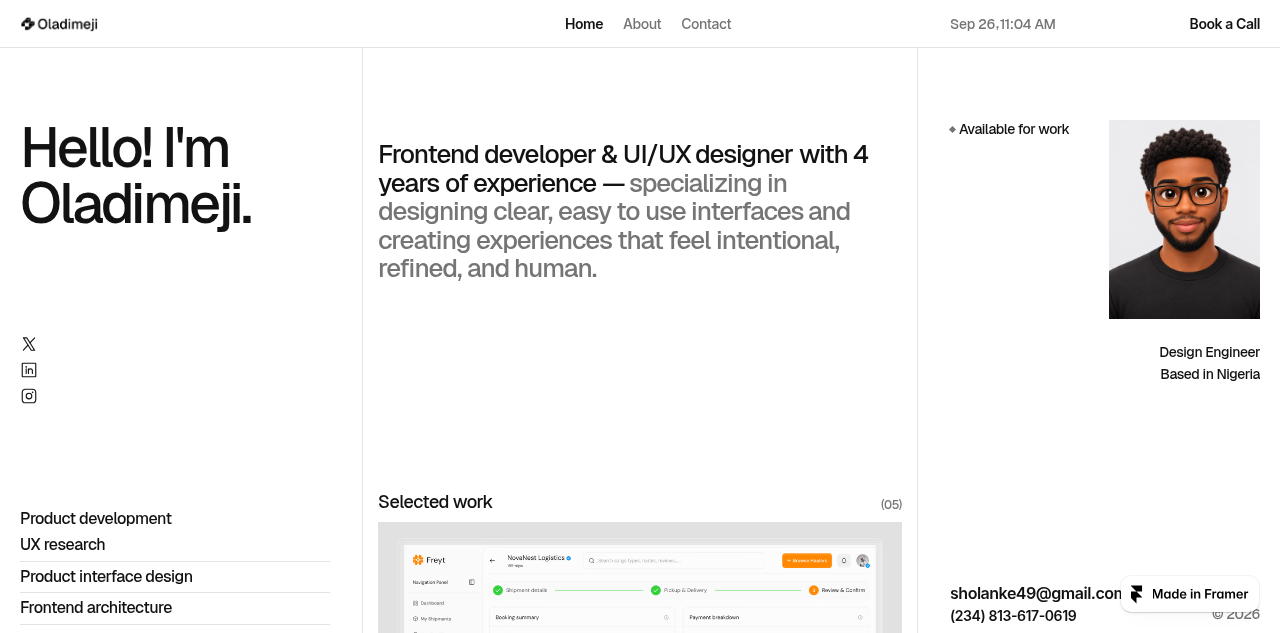1280x633 pixels.
Task: Select the Product development text
Action: click(96, 518)
